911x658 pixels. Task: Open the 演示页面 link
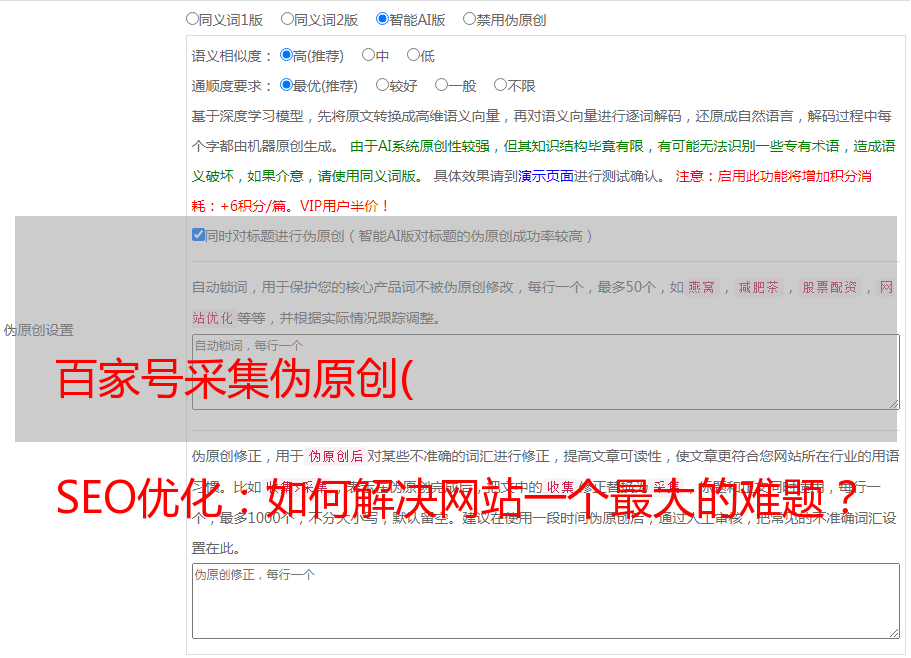point(545,176)
